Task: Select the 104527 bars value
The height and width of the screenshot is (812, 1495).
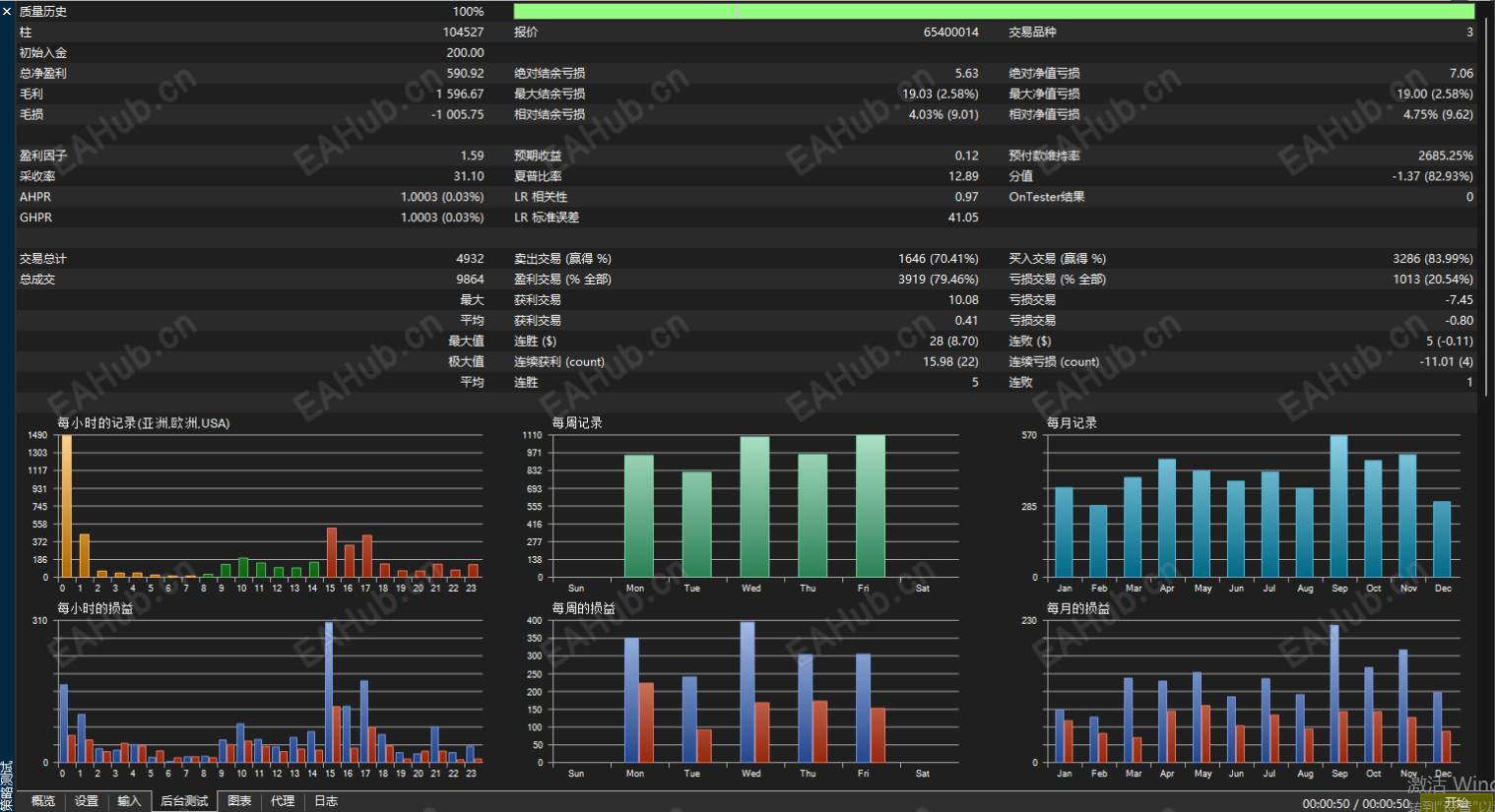Action: pos(464,32)
